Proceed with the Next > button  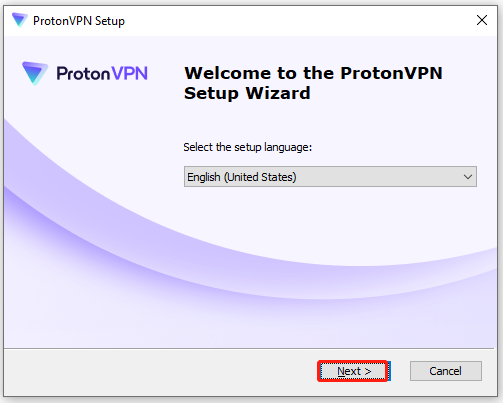pyautogui.click(x=353, y=371)
